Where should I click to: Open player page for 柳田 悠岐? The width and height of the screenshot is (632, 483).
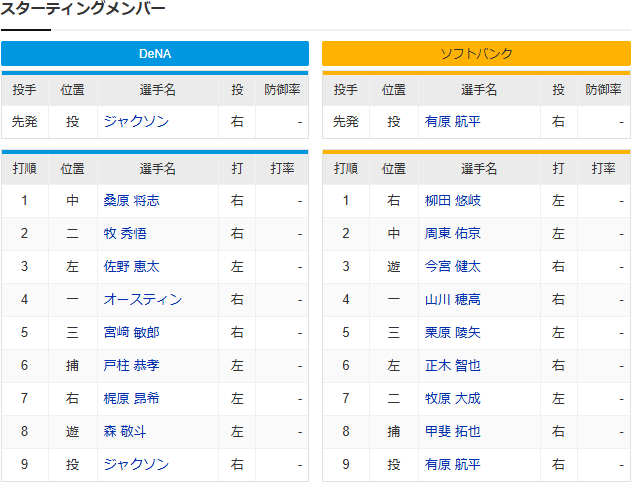[453, 200]
